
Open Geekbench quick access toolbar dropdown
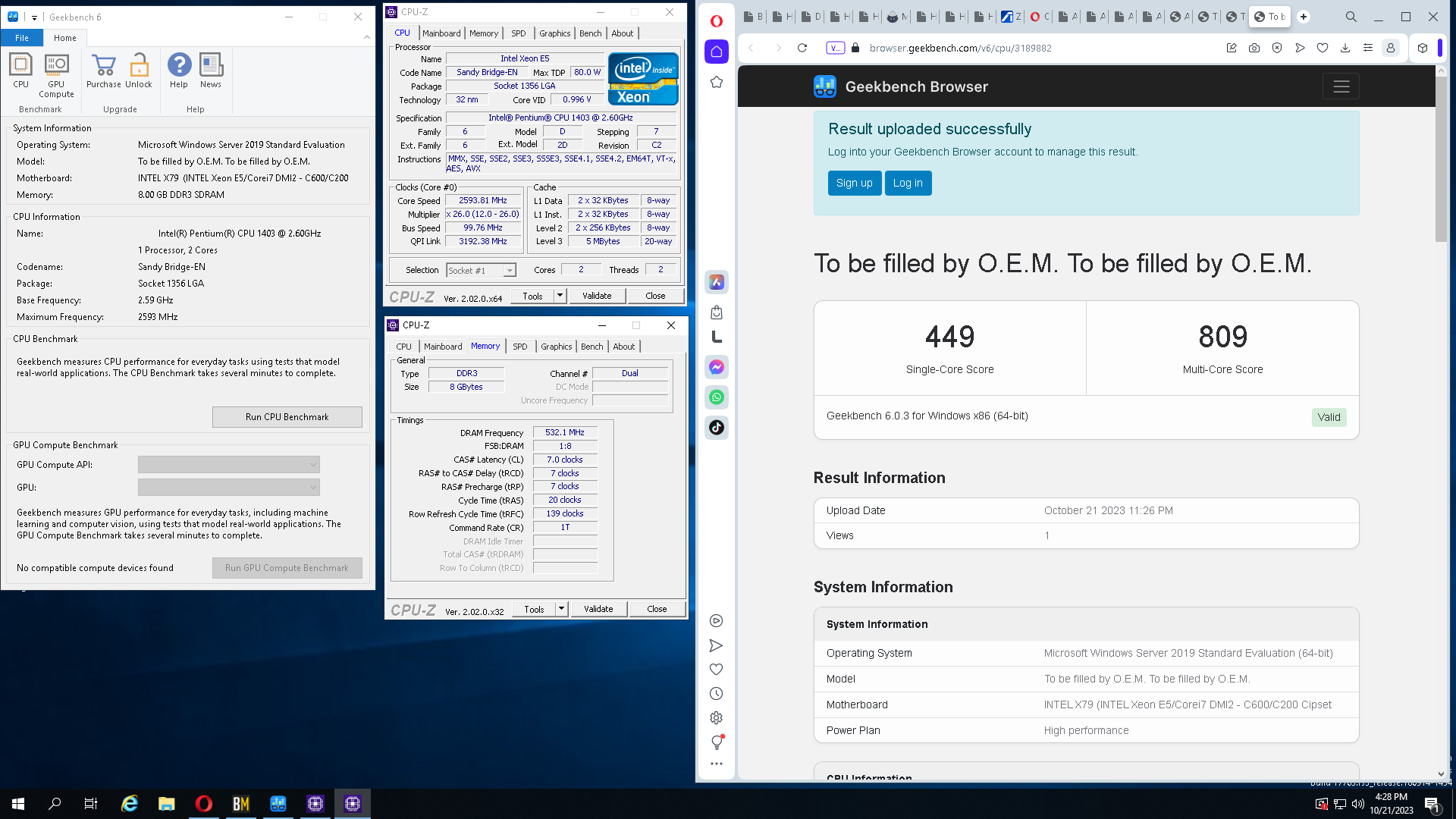pyautogui.click(x=34, y=17)
